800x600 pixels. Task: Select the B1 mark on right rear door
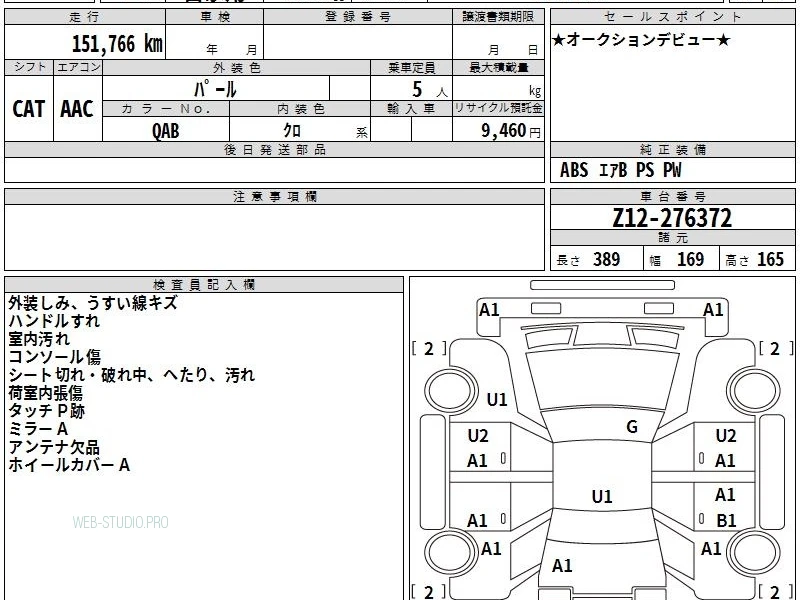726,520
